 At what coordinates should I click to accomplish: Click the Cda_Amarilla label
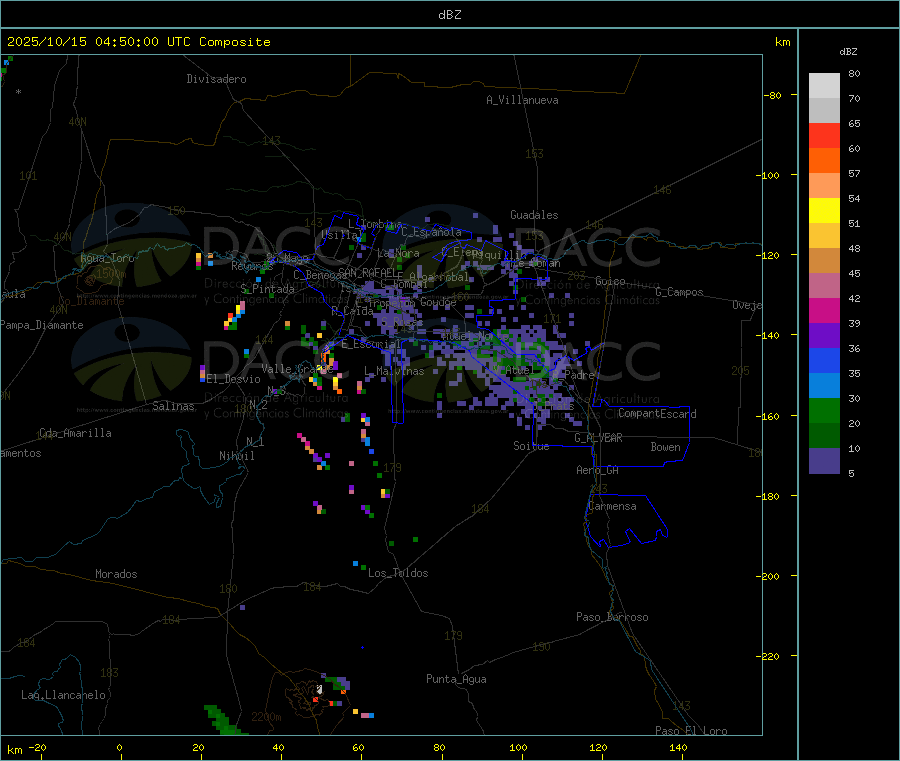(x=75, y=433)
